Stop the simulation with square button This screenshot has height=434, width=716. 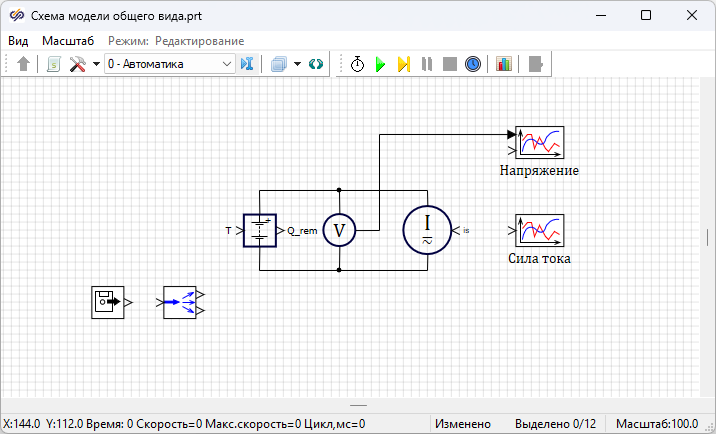(x=450, y=64)
